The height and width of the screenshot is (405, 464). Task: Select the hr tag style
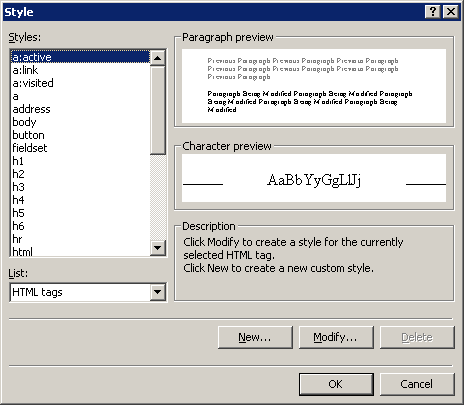(x=80, y=239)
